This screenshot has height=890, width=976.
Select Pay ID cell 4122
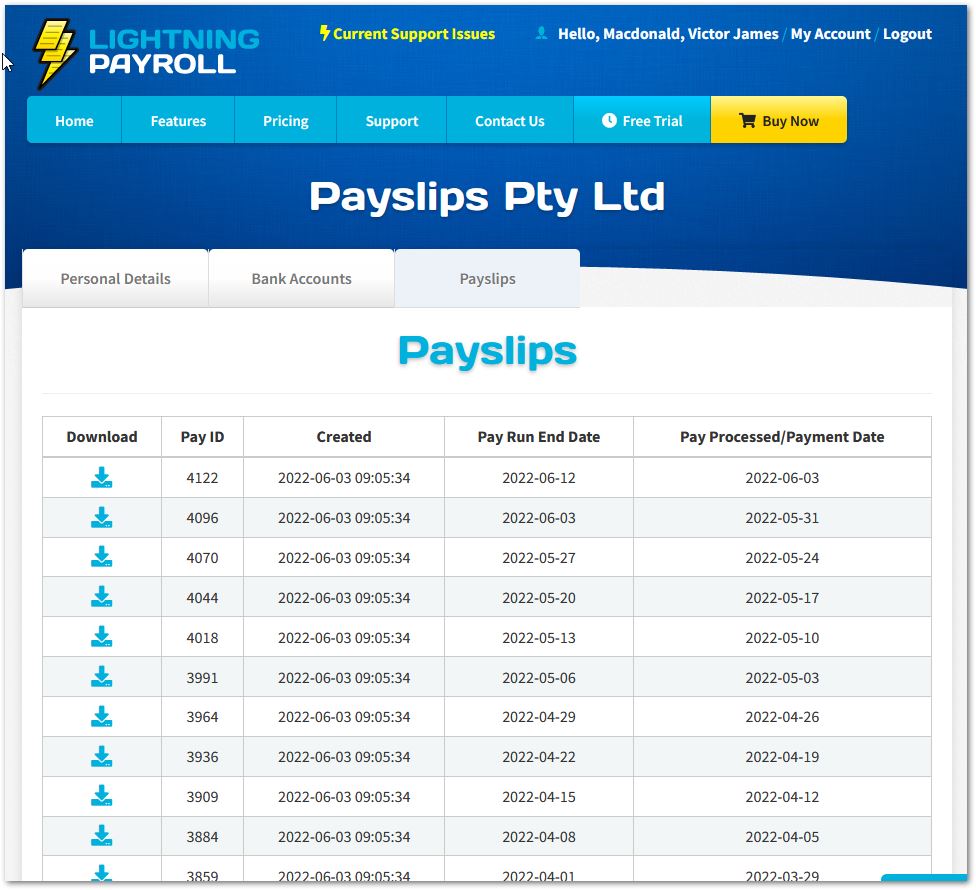pos(202,478)
